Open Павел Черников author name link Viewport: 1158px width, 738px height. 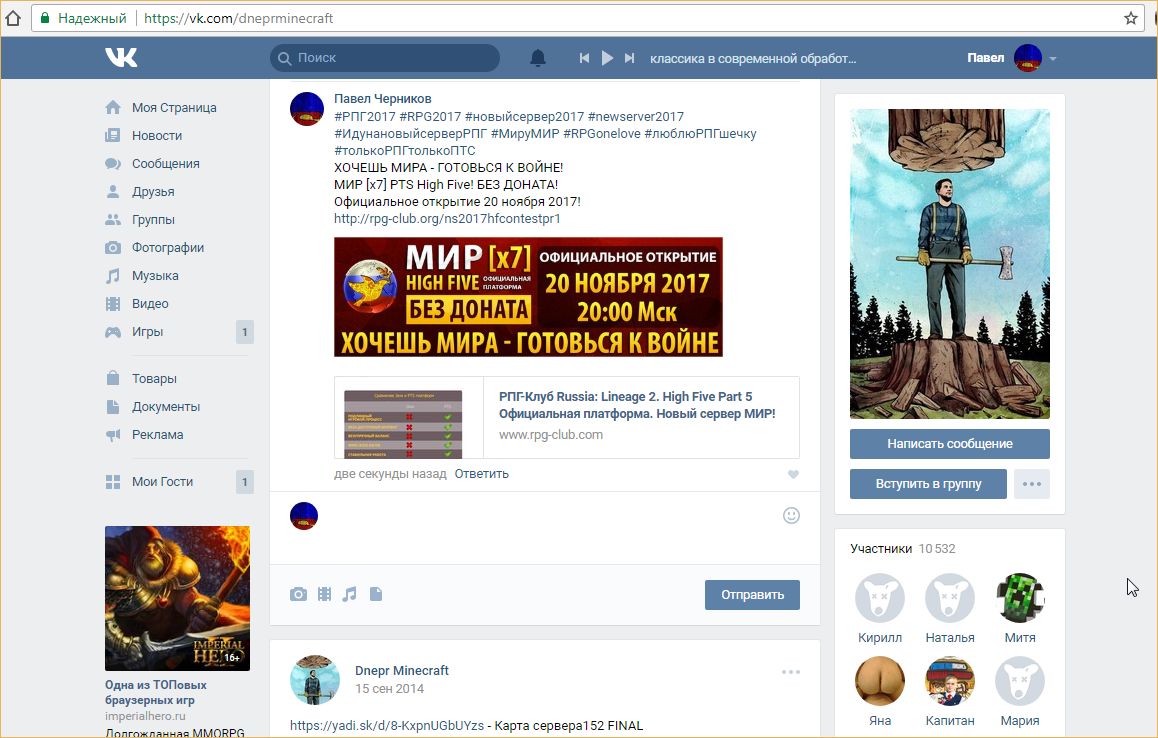(383, 99)
